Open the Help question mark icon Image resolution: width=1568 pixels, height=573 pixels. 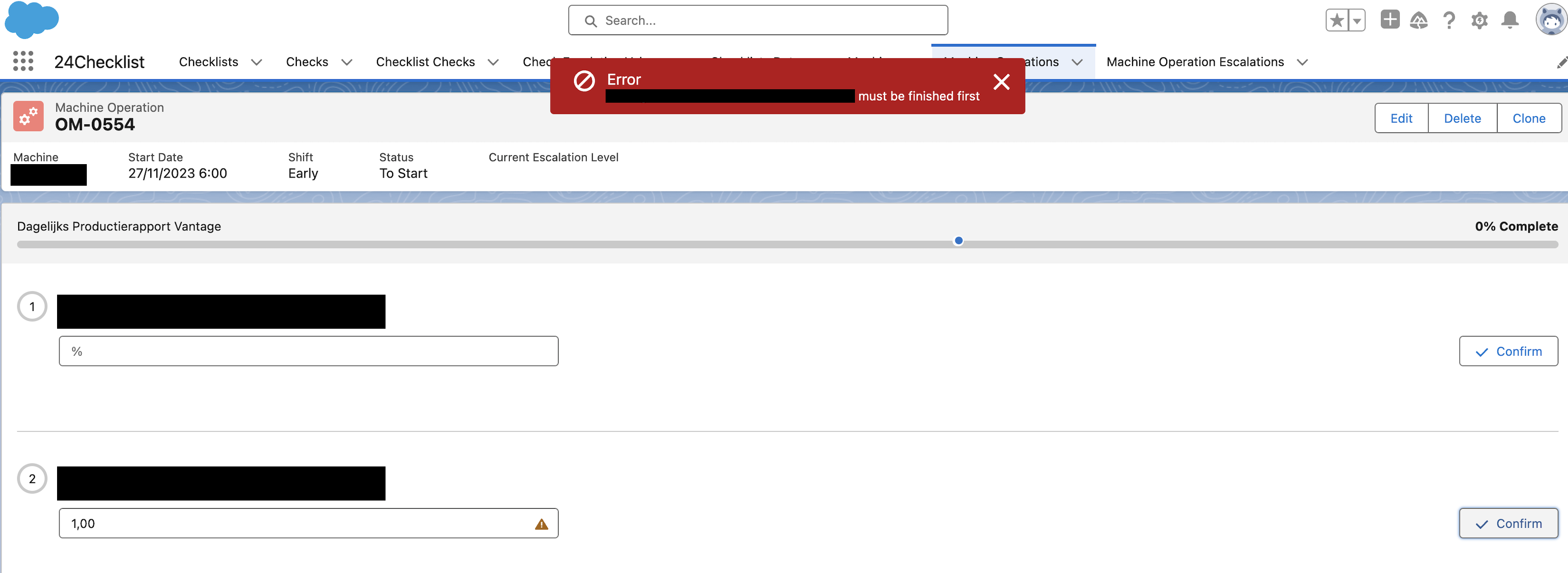click(x=1449, y=21)
